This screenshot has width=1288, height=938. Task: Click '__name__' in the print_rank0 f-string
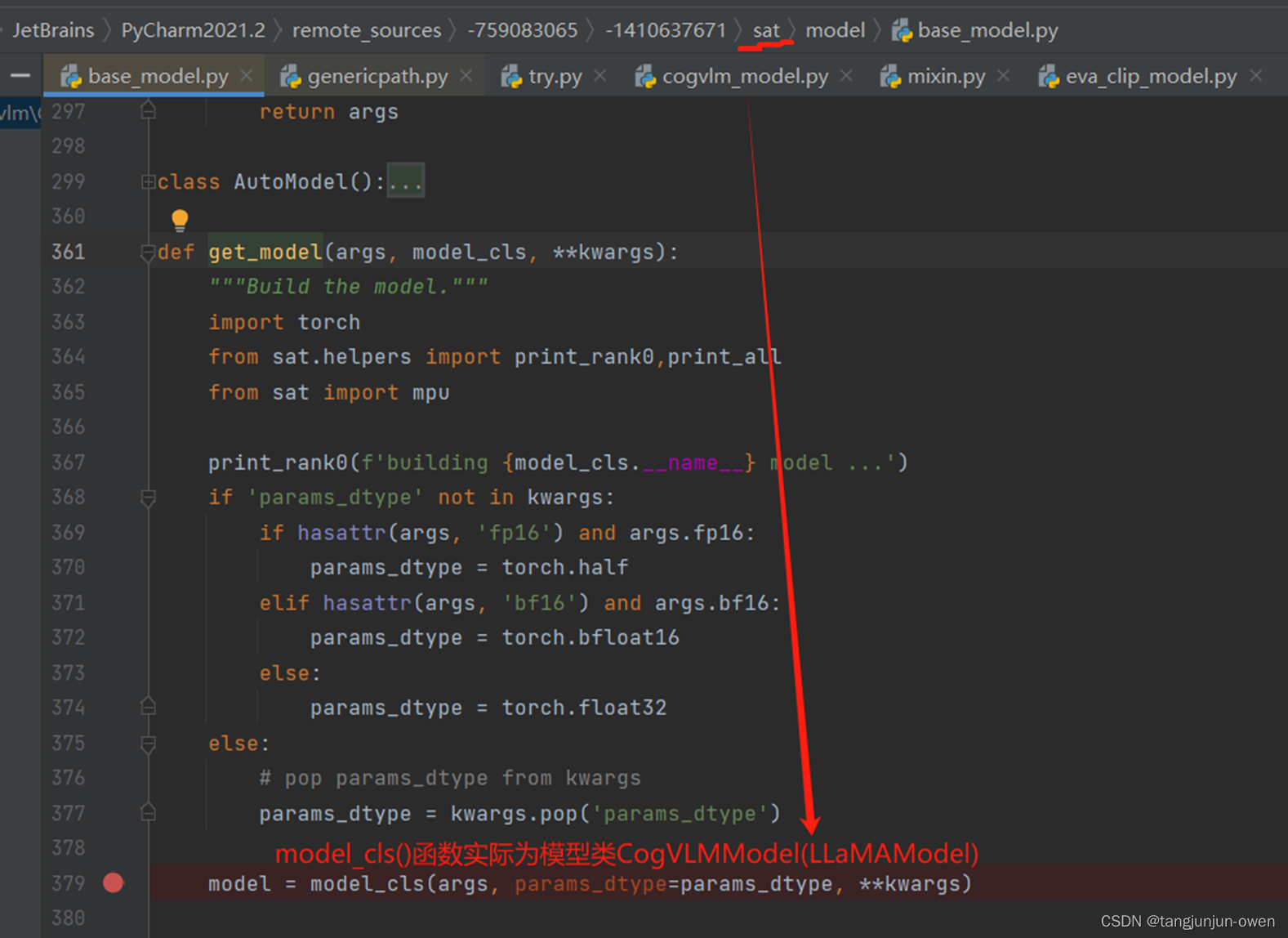coord(693,463)
